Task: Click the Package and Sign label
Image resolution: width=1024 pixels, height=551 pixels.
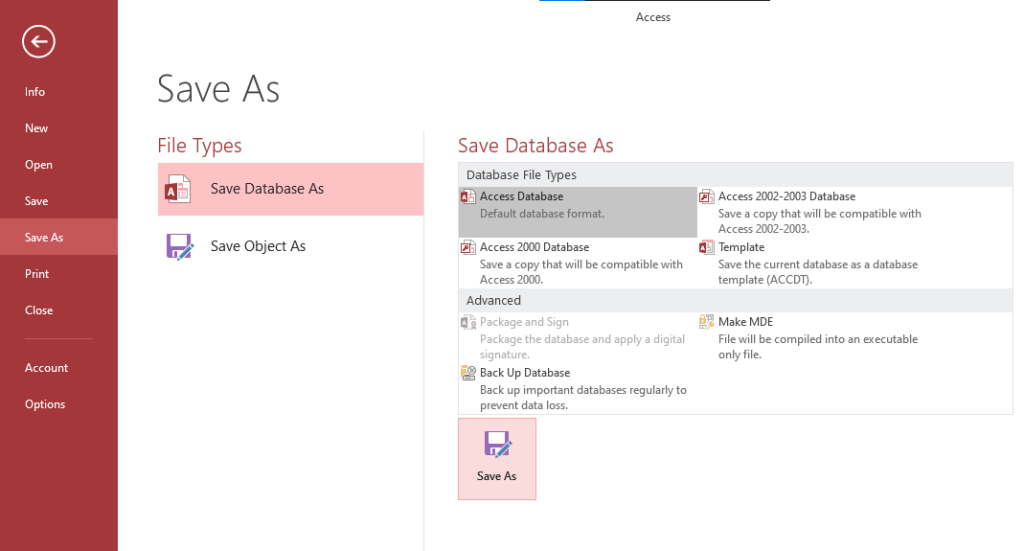Action: point(524,322)
